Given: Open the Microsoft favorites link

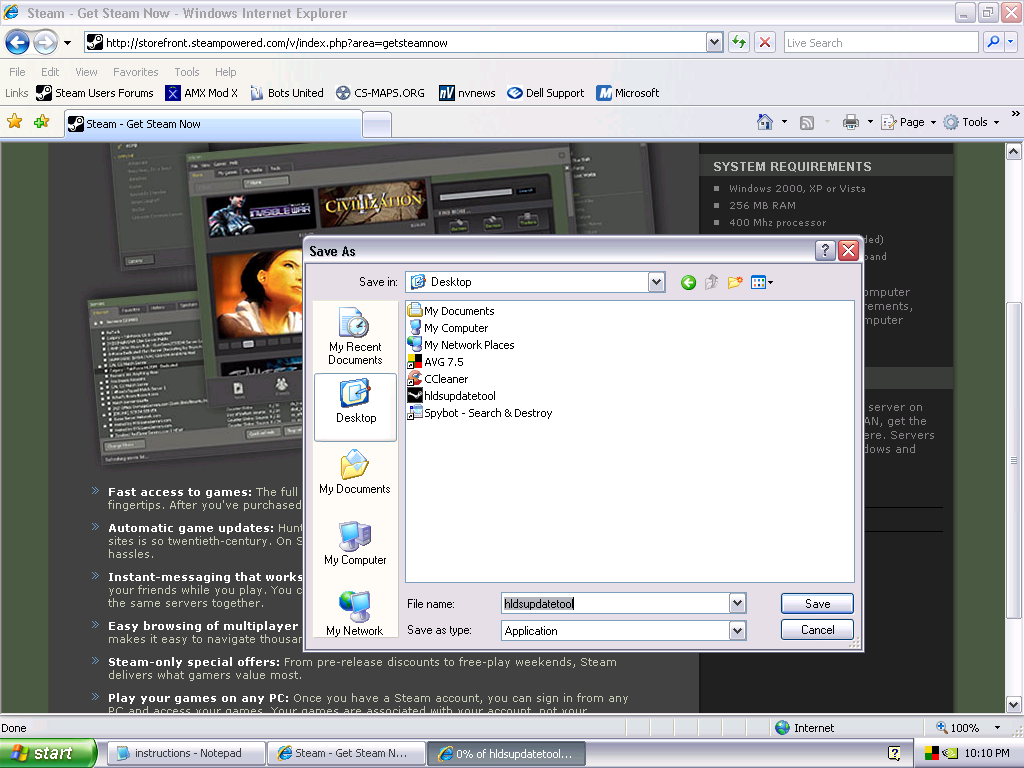Looking at the screenshot, I should pyautogui.click(x=628, y=93).
